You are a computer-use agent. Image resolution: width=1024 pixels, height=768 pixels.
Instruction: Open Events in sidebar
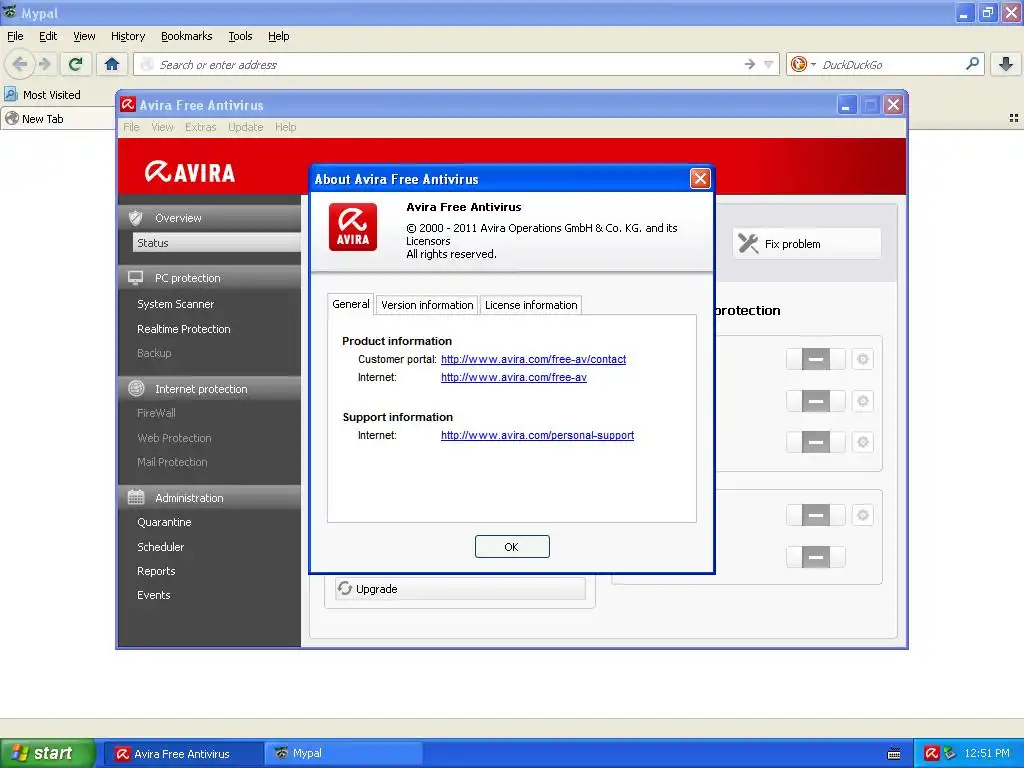pos(153,595)
